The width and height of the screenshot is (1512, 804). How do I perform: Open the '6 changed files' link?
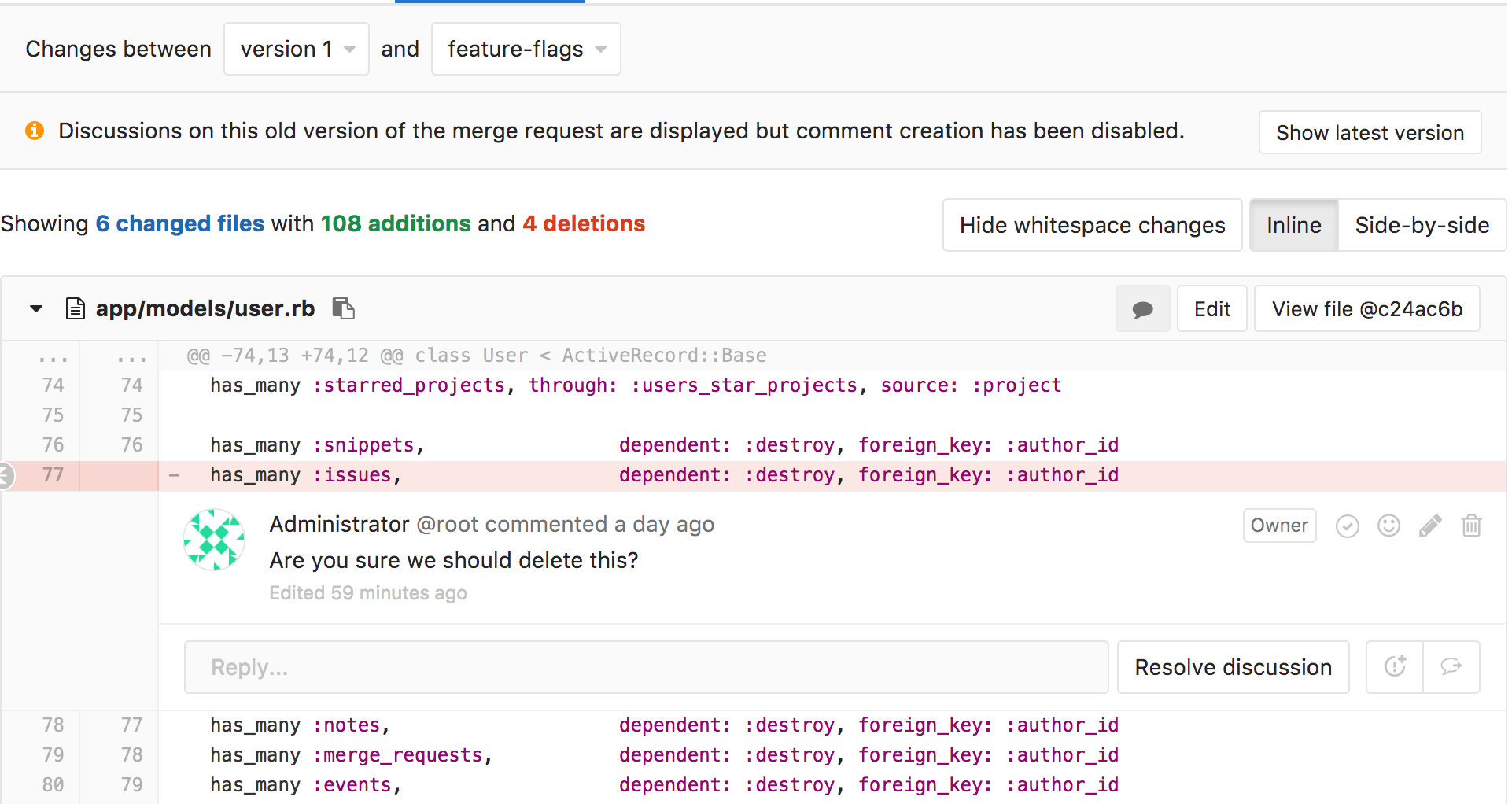[x=179, y=223]
